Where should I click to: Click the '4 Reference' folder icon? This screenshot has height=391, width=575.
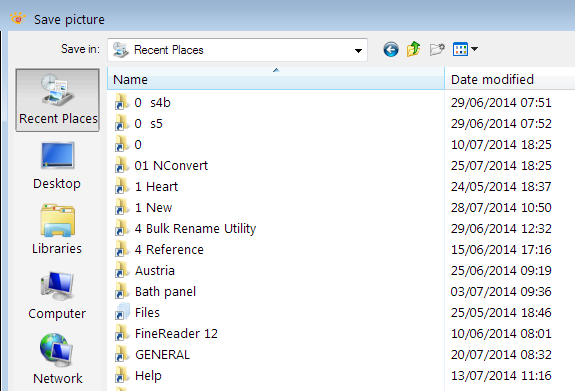(121, 249)
